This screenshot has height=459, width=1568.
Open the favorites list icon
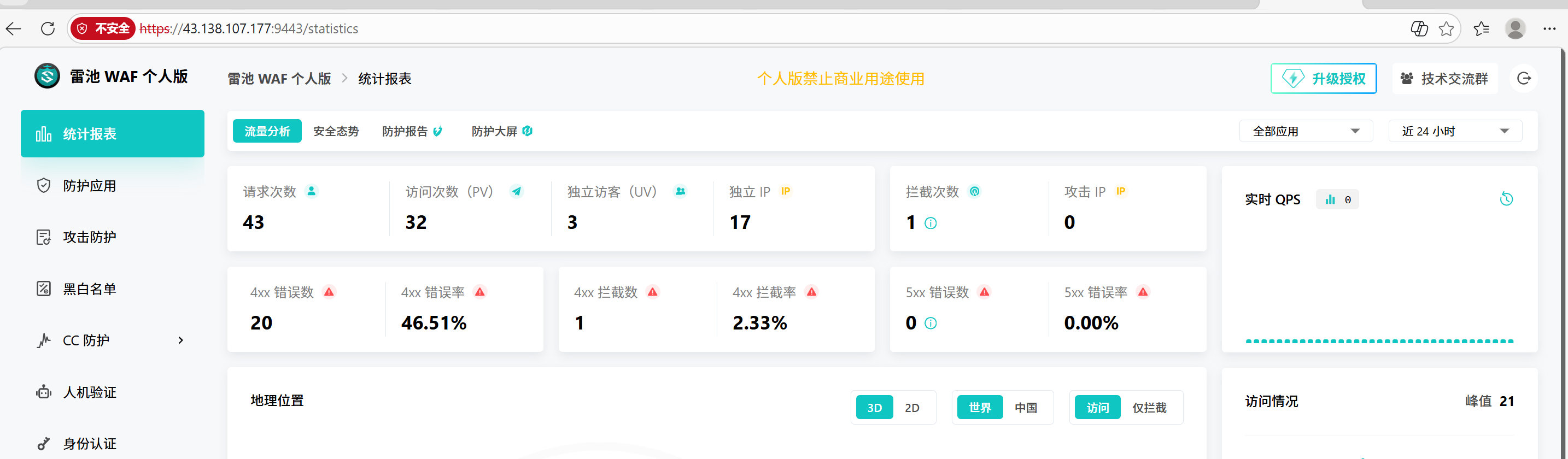(x=1481, y=28)
